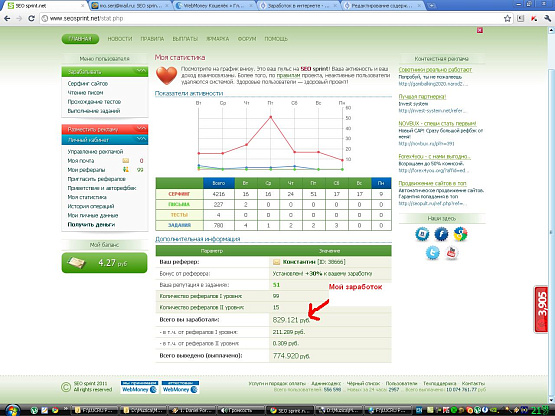Open Прохождение тестов in sidebar
This screenshot has width=555, height=416.
pyautogui.click(x=94, y=102)
